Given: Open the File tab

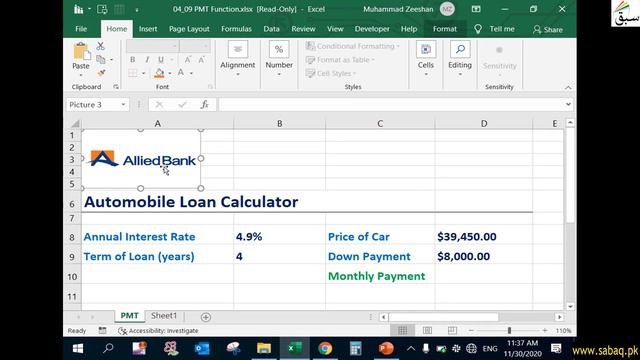Looking at the screenshot, I should tap(81, 29).
